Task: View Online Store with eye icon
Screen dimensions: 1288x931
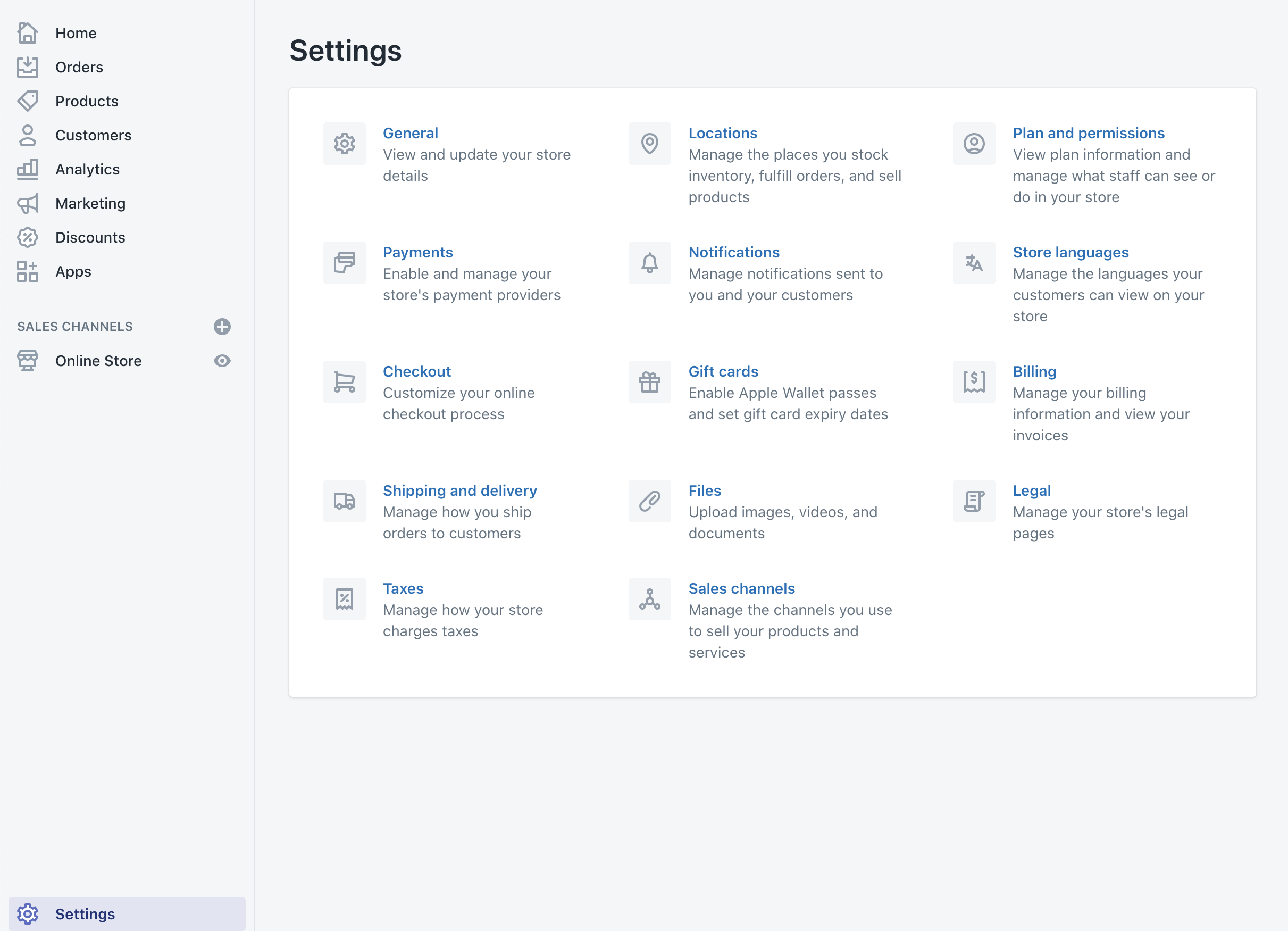Action: pos(222,361)
